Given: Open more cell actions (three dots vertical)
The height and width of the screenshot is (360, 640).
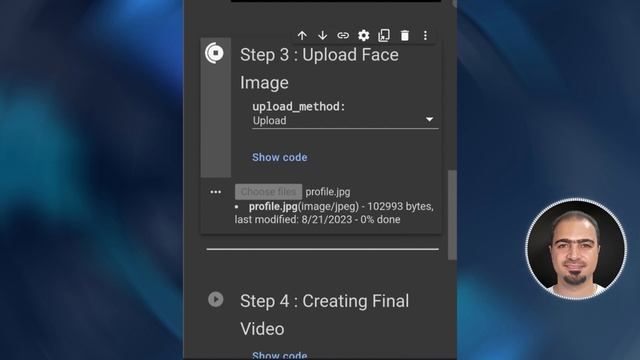Looking at the screenshot, I should [x=425, y=36].
